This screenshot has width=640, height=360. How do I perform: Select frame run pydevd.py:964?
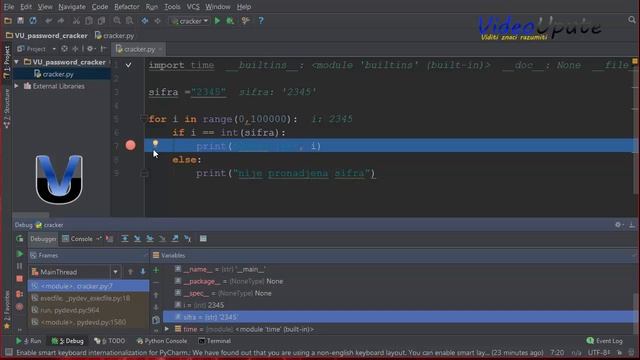[x=89, y=310]
